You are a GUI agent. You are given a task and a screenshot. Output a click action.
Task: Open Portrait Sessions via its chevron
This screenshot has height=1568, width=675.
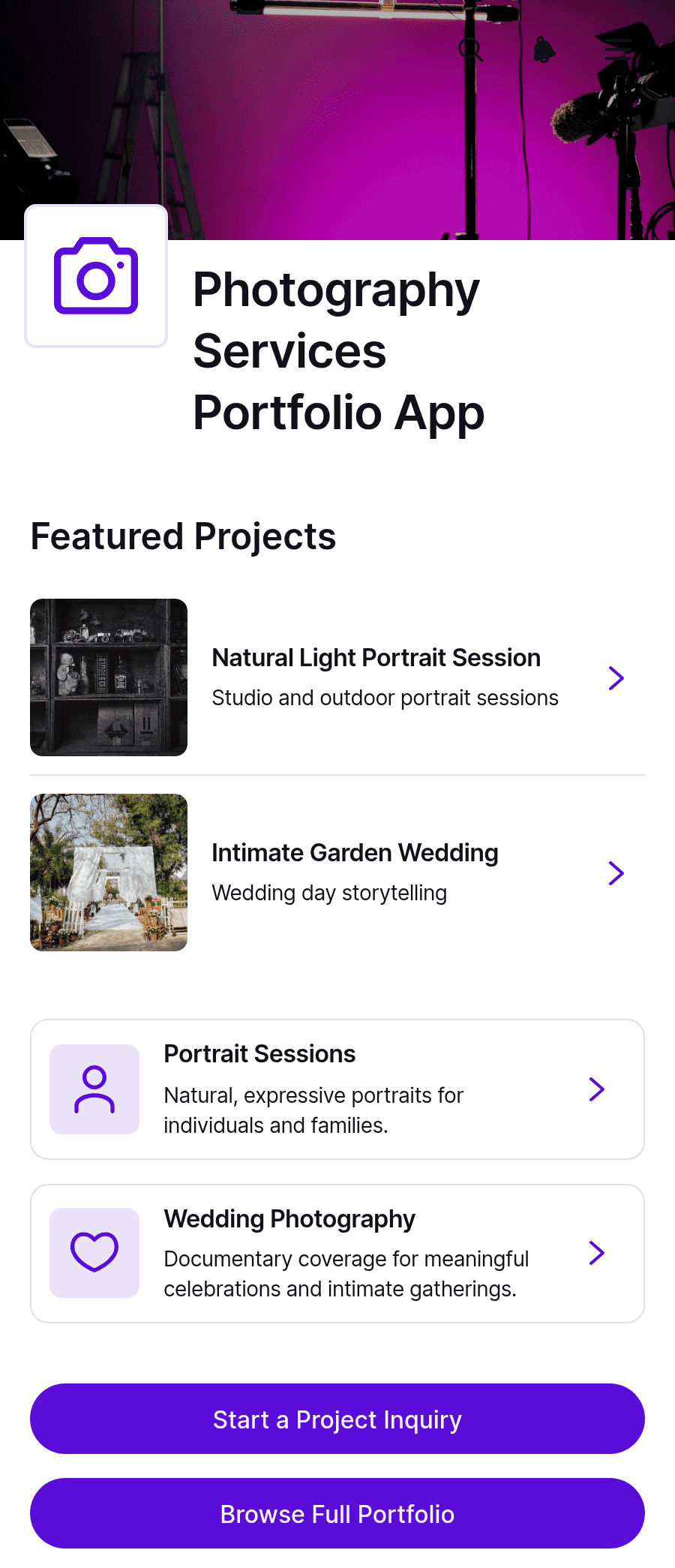point(597,1089)
